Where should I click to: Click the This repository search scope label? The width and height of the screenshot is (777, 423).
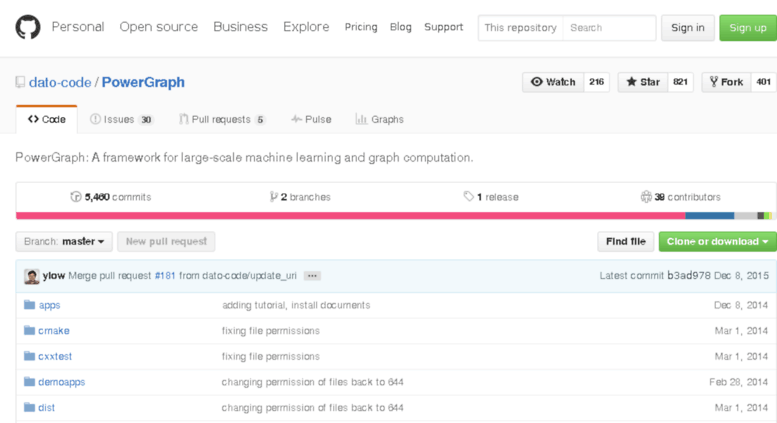pyautogui.click(x=520, y=28)
